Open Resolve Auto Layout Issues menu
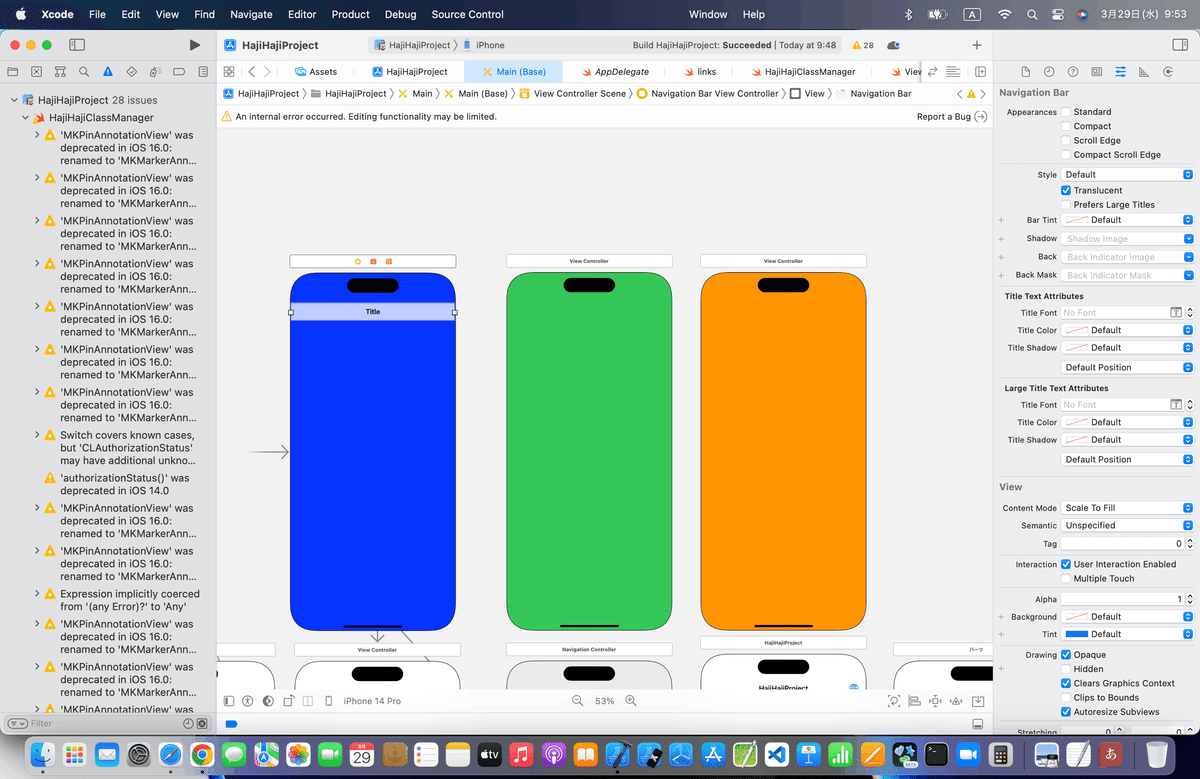 point(957,701)
